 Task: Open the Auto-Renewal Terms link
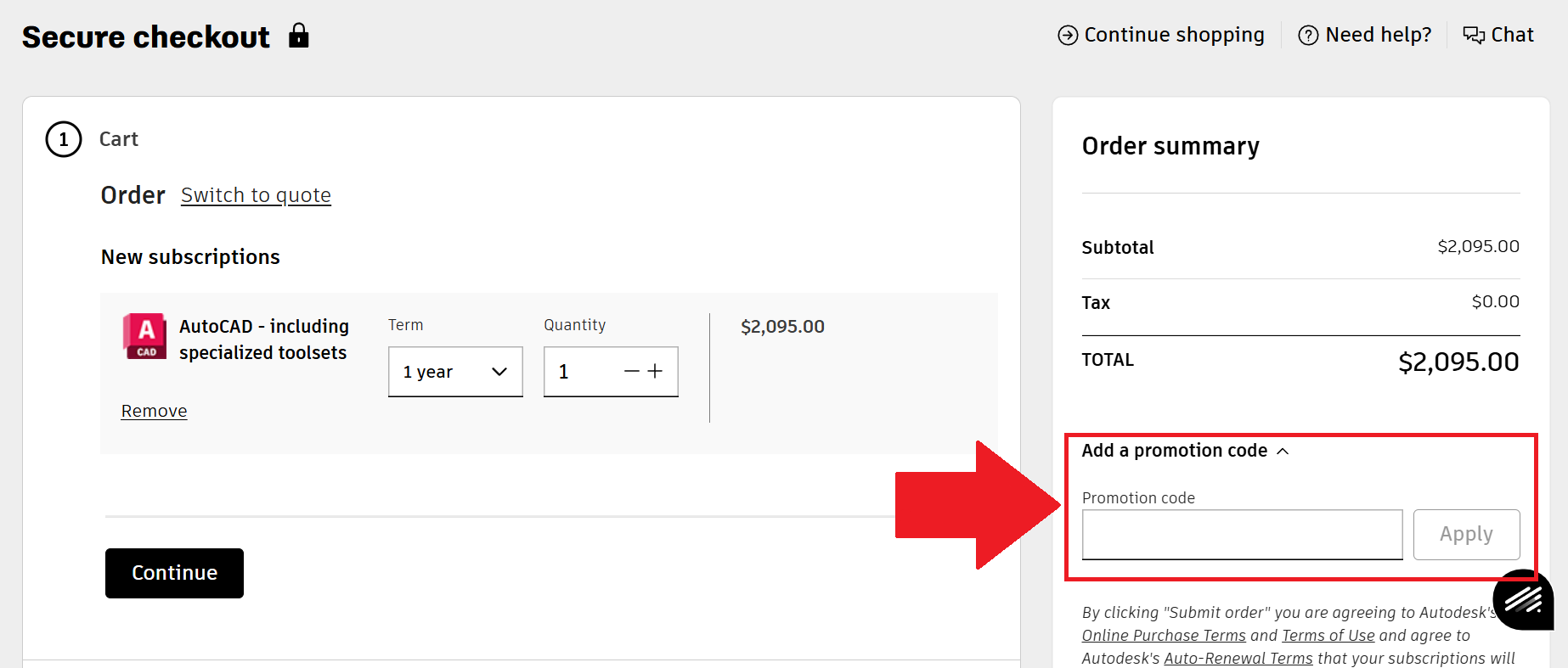point(1238,659)
